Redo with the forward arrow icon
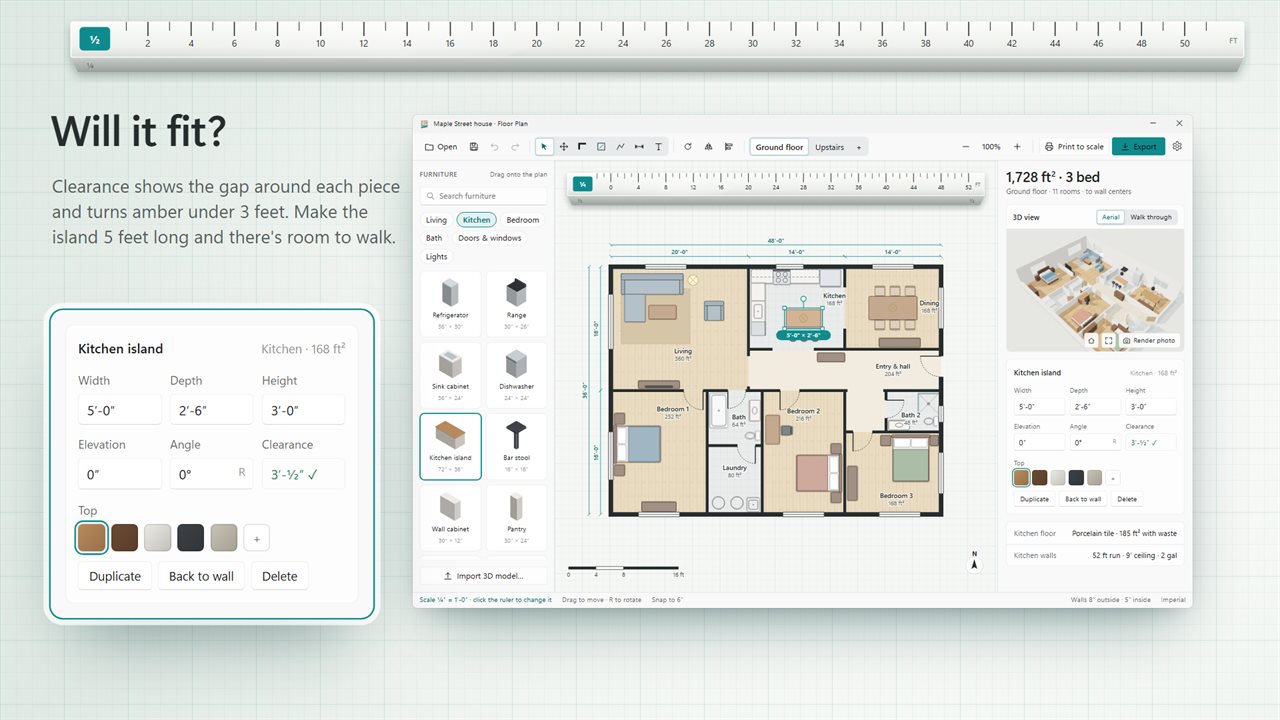This screenshot has height=720, width=1280. (516, 147)
